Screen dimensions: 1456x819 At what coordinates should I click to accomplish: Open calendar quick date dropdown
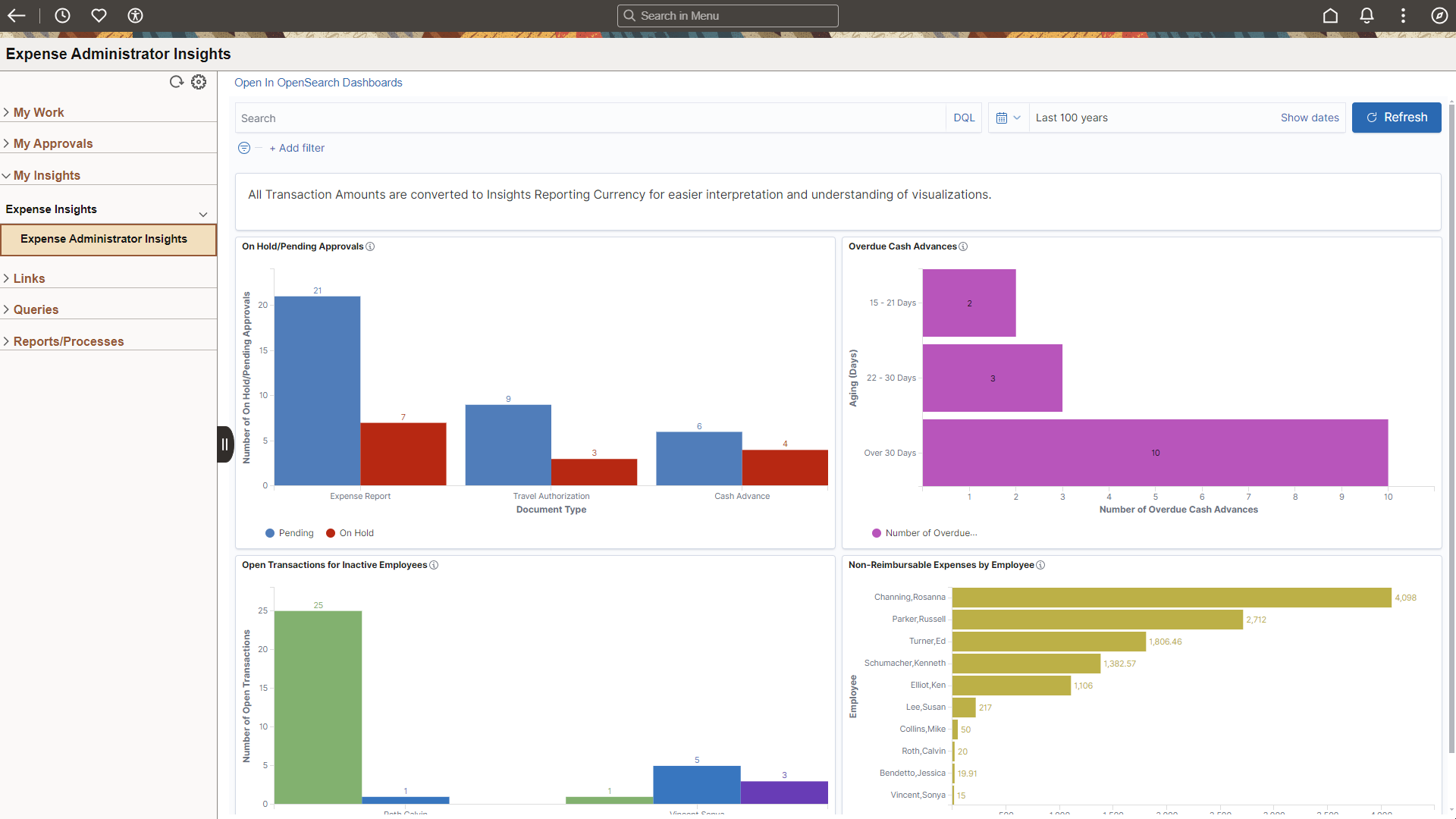pyautogui.click(x=1008, y=118)
